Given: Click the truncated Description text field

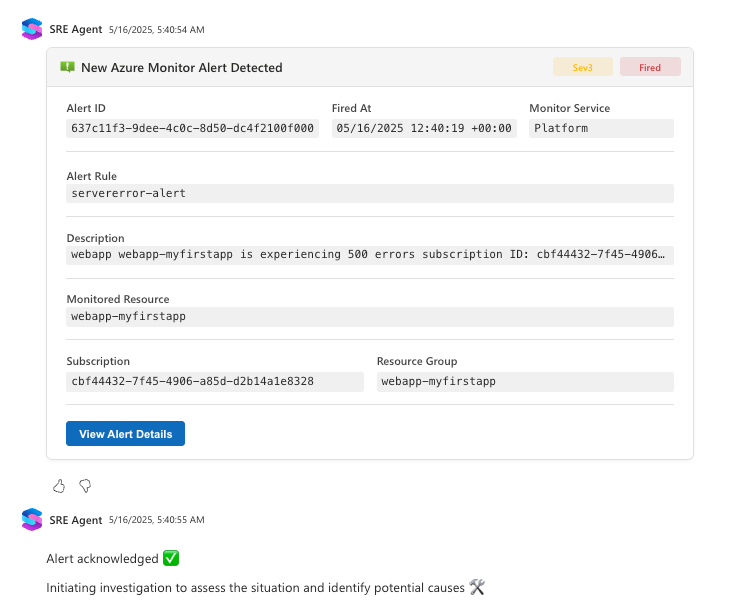Looking at the screenshot, I should point(369,255).
